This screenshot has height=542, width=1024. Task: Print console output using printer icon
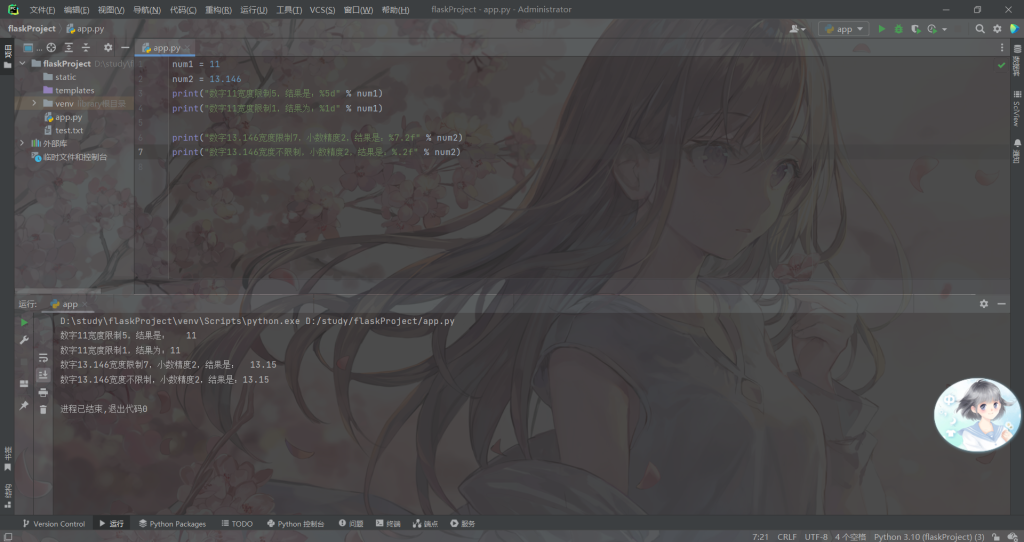pos(43,392)
